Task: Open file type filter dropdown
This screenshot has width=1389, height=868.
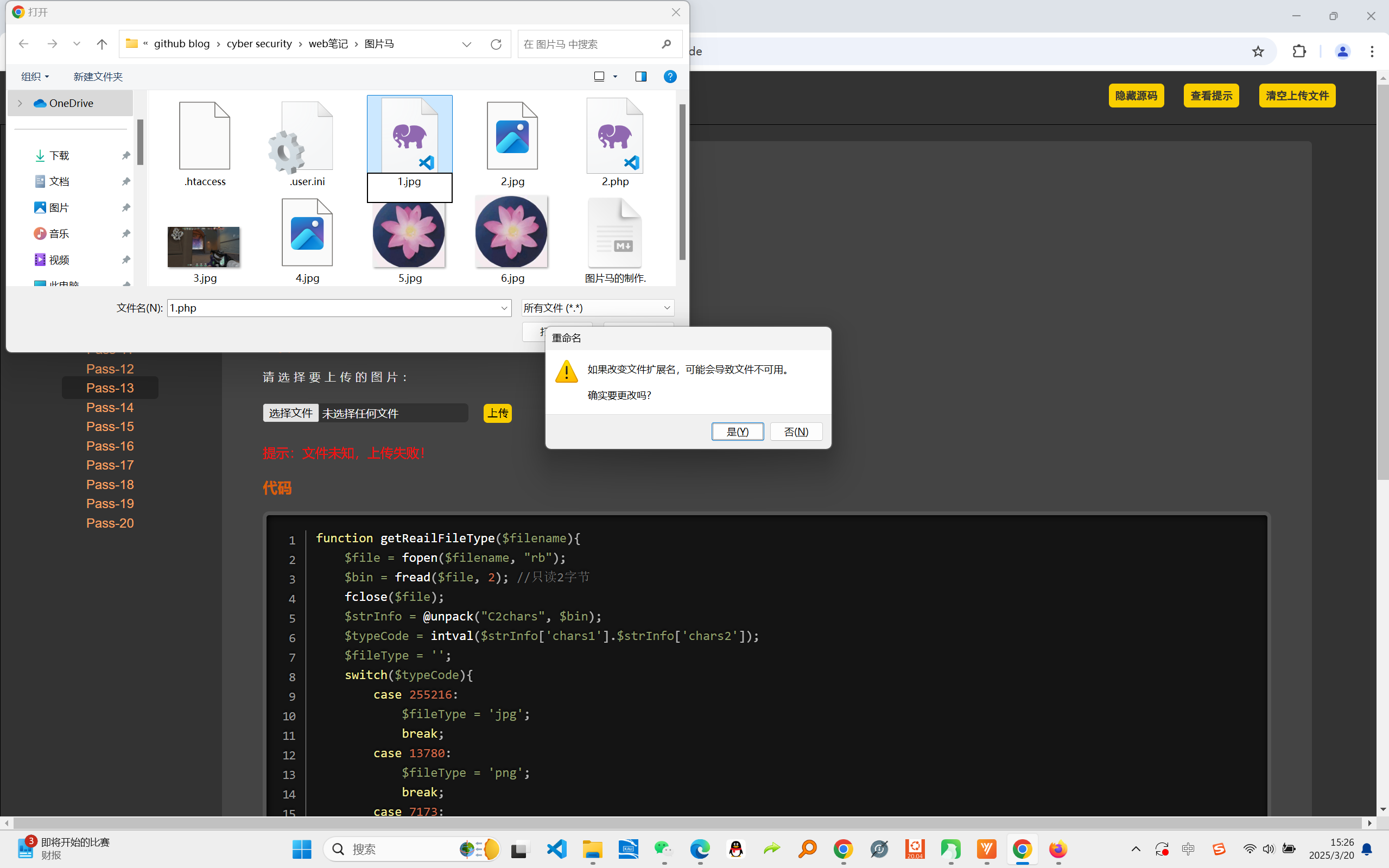Action: [x=667, y=308]
